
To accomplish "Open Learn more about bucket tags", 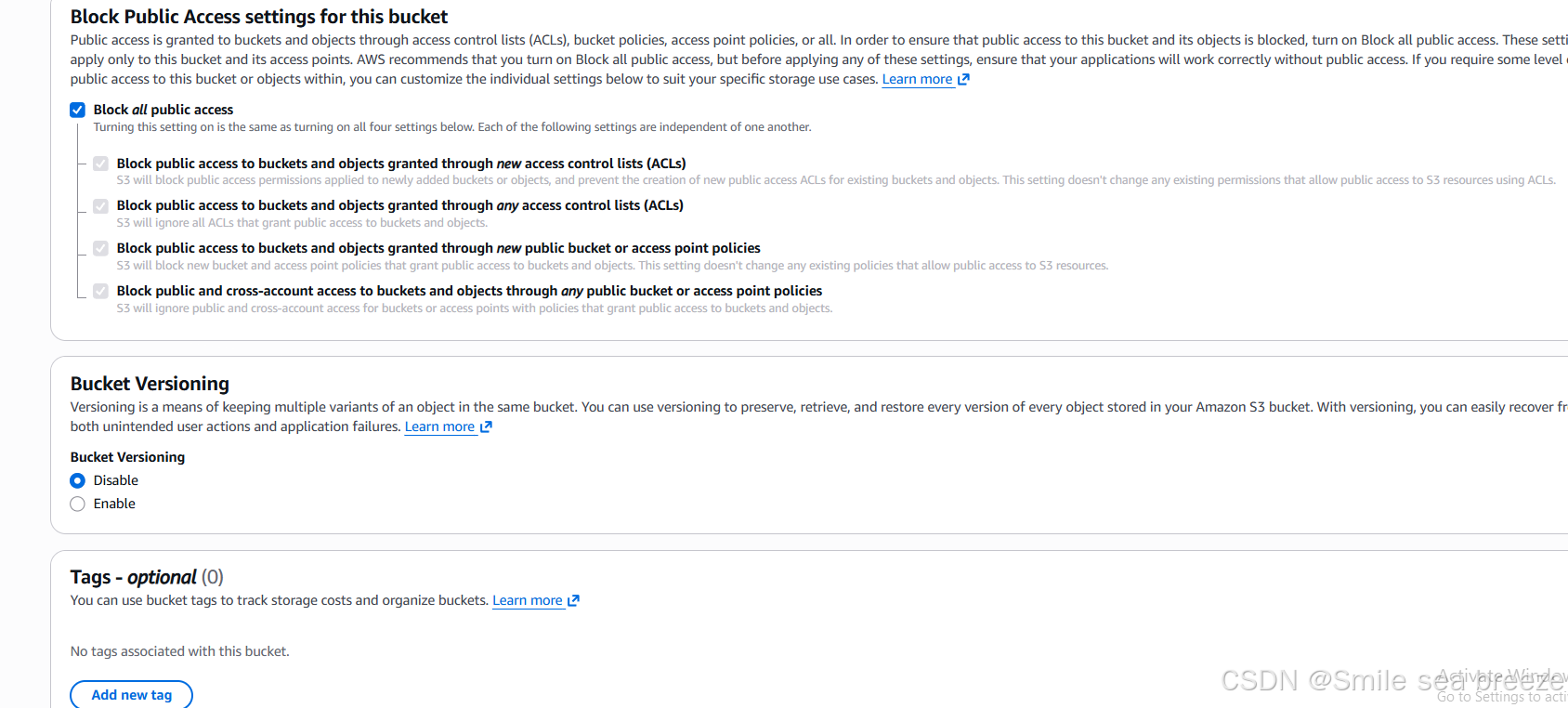I will click(x=527, y=600).
